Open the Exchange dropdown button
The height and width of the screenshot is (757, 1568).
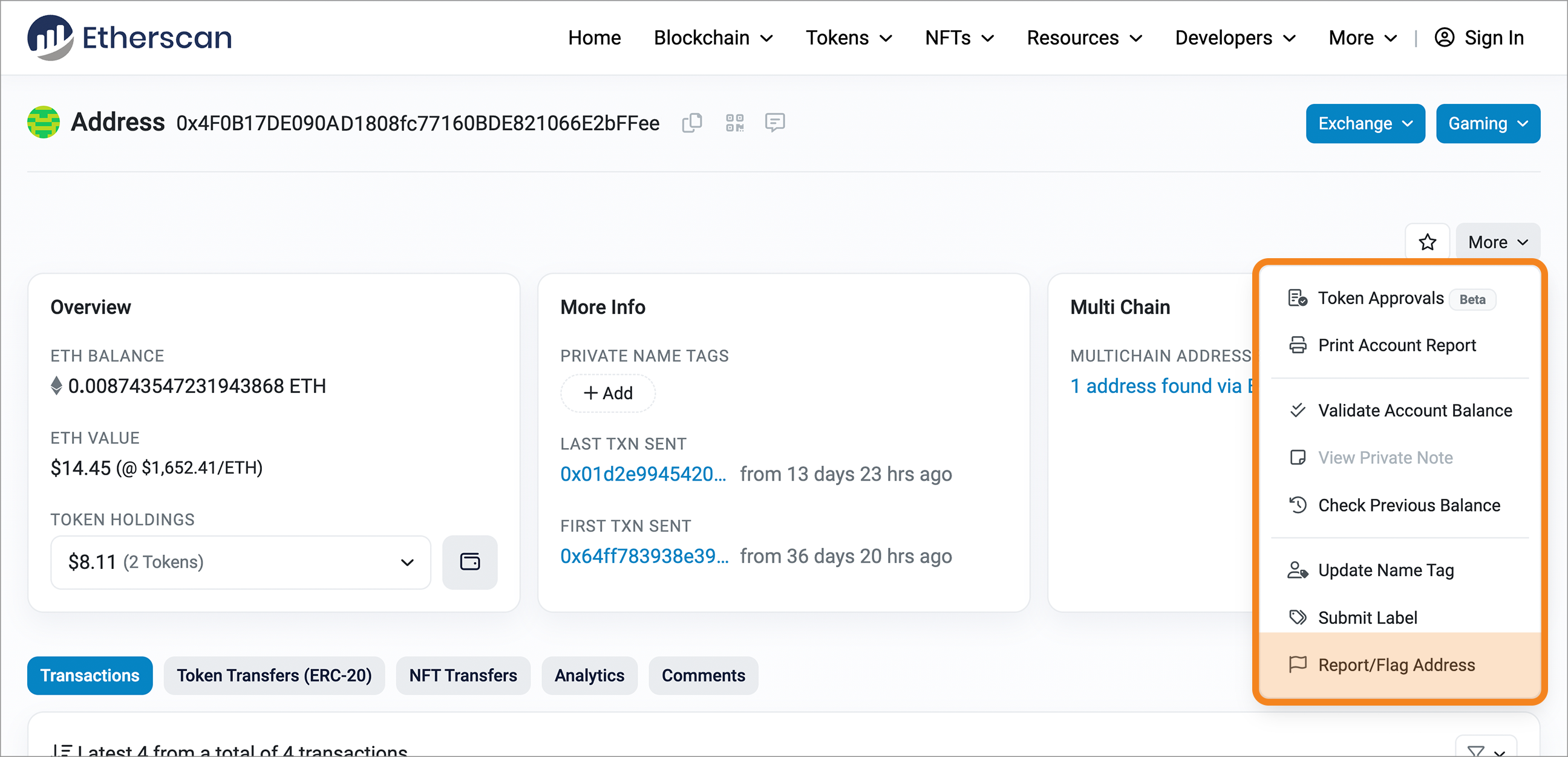pyautogui.click(x=1365, y=123)
